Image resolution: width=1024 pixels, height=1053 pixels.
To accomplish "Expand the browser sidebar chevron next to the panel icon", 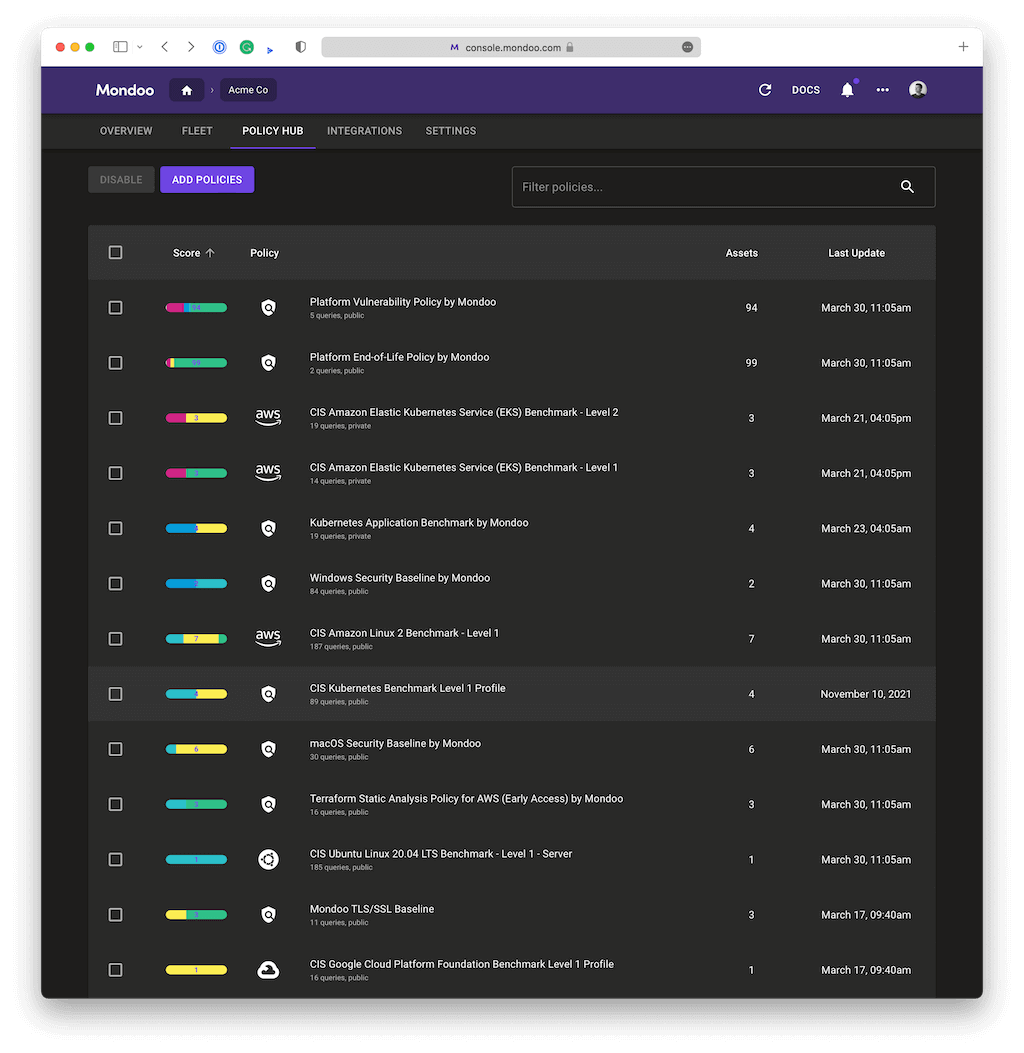I will pyautogui.click(x=140, y=46).
